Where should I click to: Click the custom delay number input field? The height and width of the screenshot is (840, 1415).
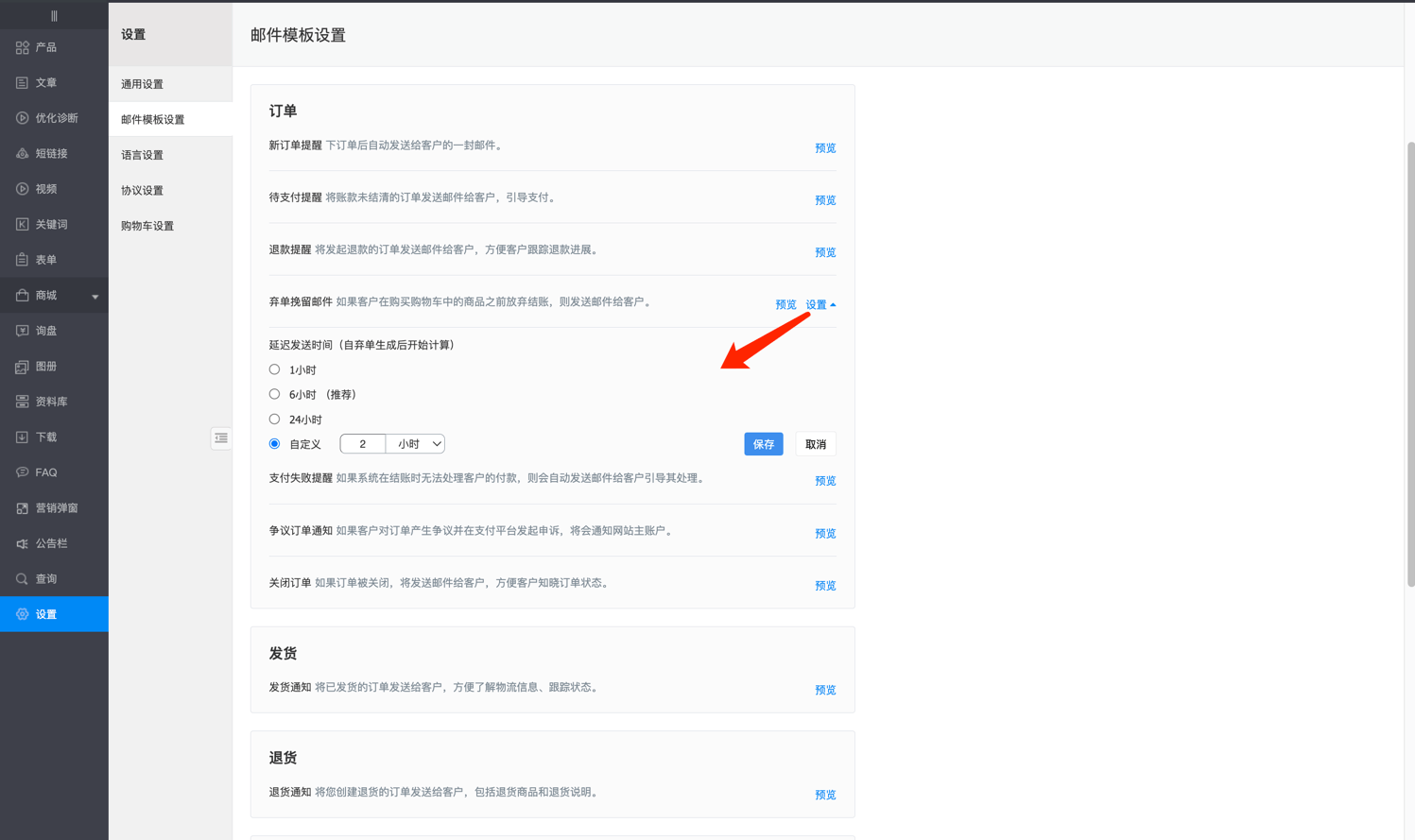pos(363,444)
